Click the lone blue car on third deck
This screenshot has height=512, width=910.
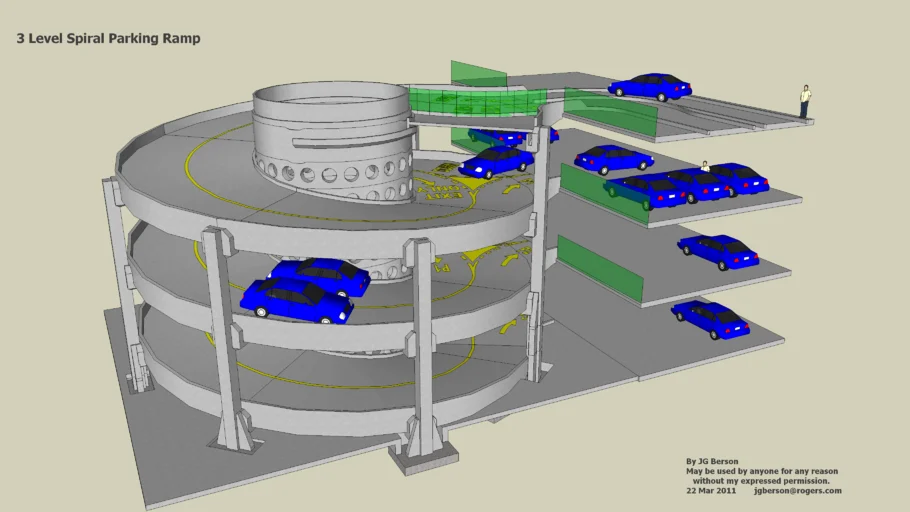(717, 251)
